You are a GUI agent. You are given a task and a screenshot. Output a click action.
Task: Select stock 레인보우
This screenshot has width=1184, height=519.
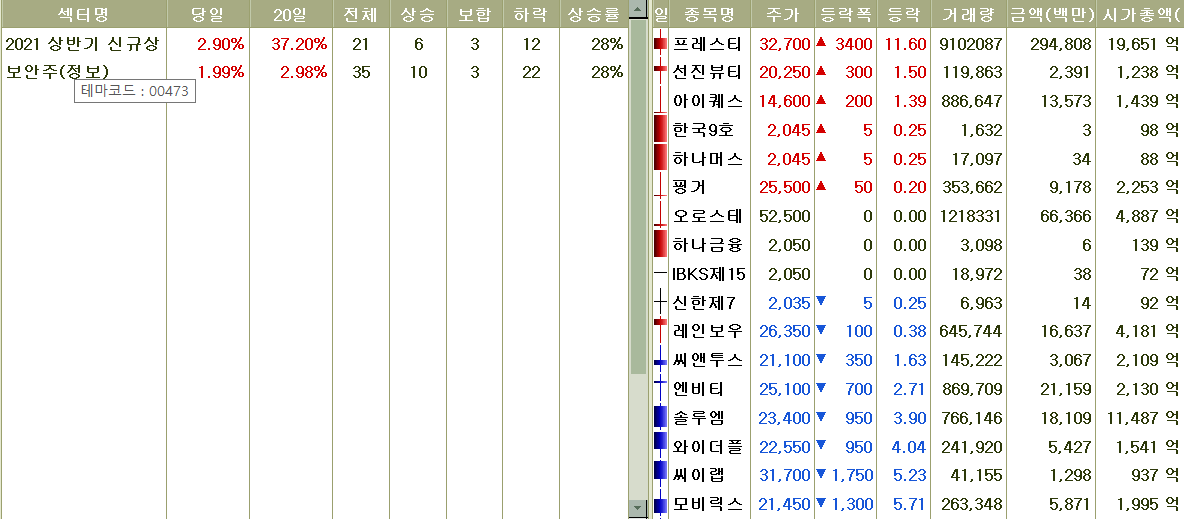pos(708,331)
